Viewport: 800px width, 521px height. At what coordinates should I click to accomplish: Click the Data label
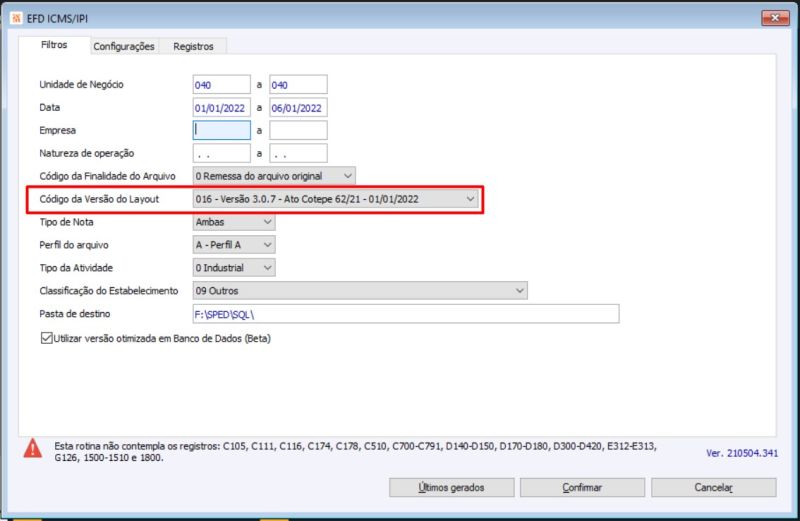pos(49,107)
